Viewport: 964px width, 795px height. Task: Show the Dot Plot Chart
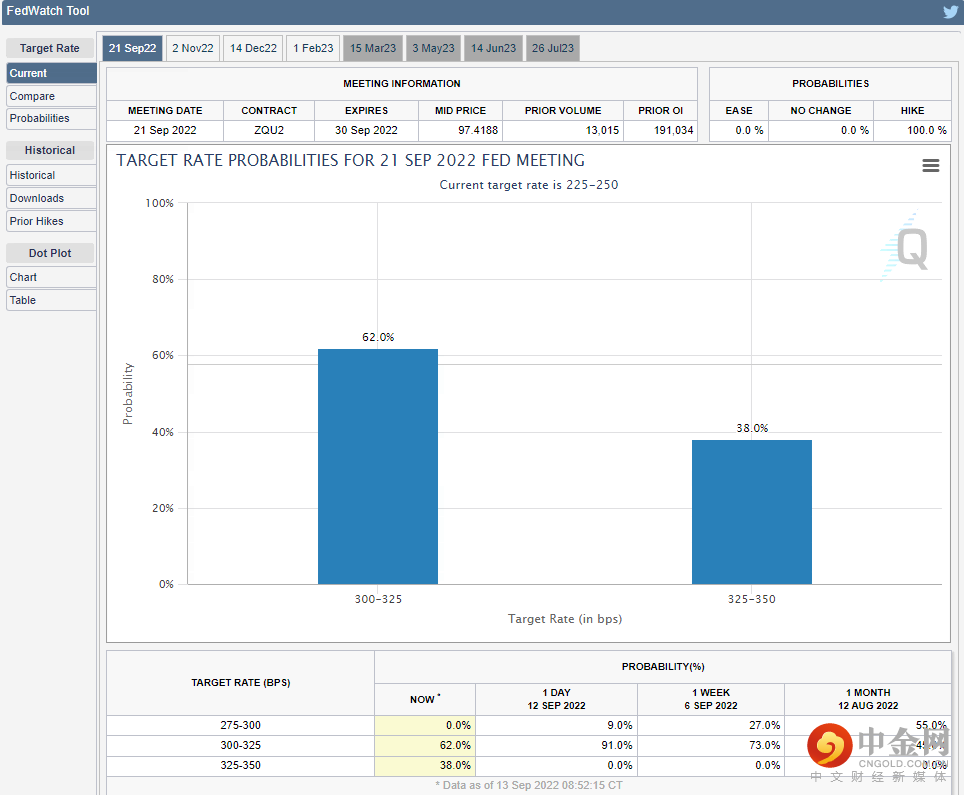point(51,277)
